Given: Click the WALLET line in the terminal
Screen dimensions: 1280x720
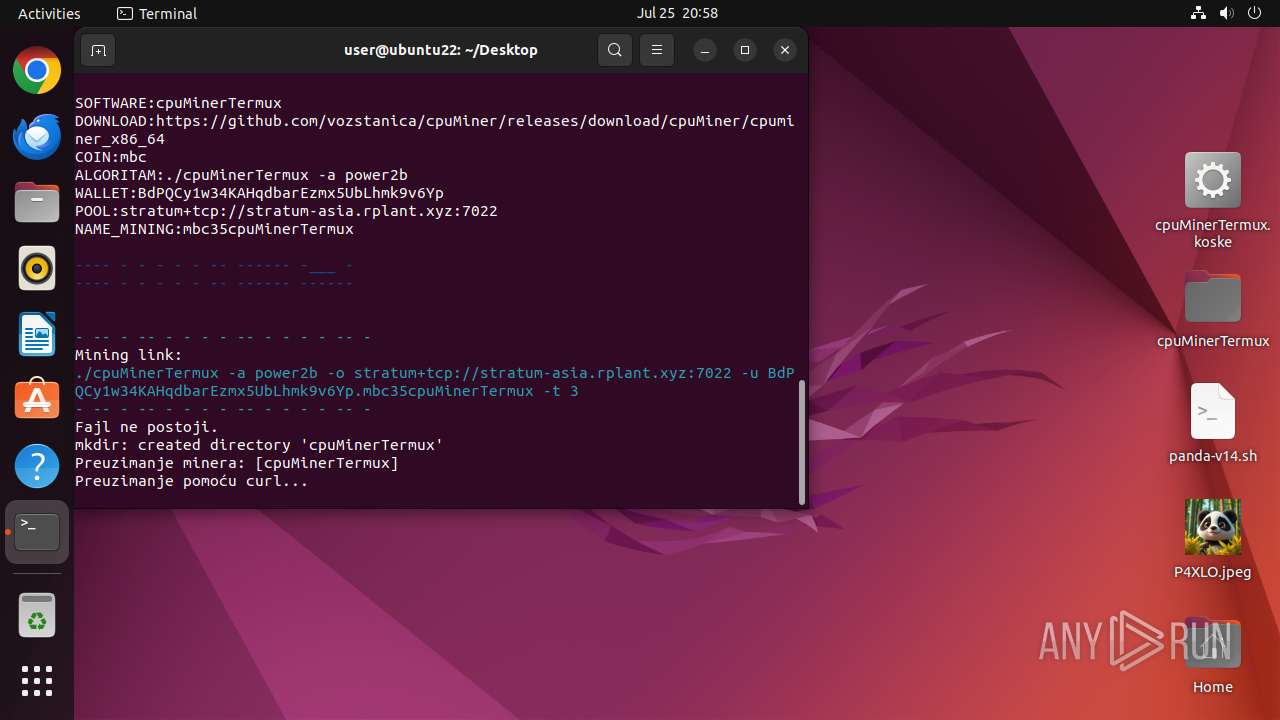Looking at the screenshot, I should coord(259,193).
